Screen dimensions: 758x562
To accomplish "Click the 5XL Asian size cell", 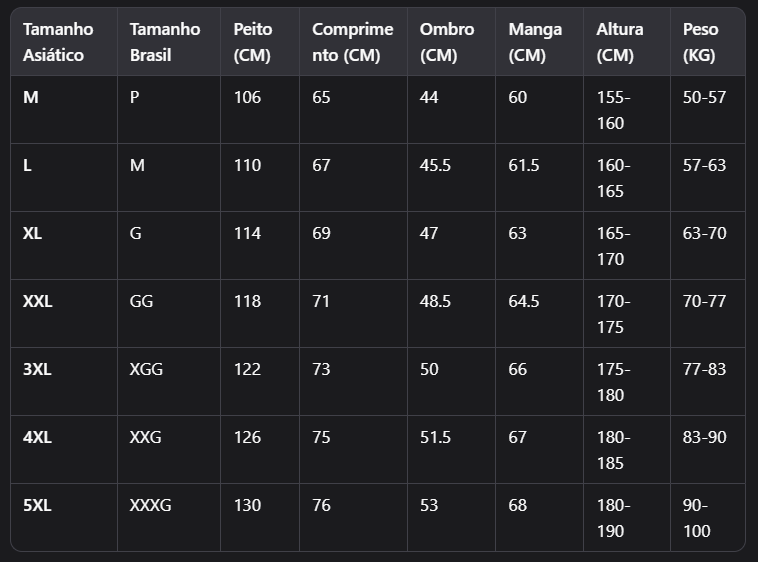I will [x=37, y=505].
